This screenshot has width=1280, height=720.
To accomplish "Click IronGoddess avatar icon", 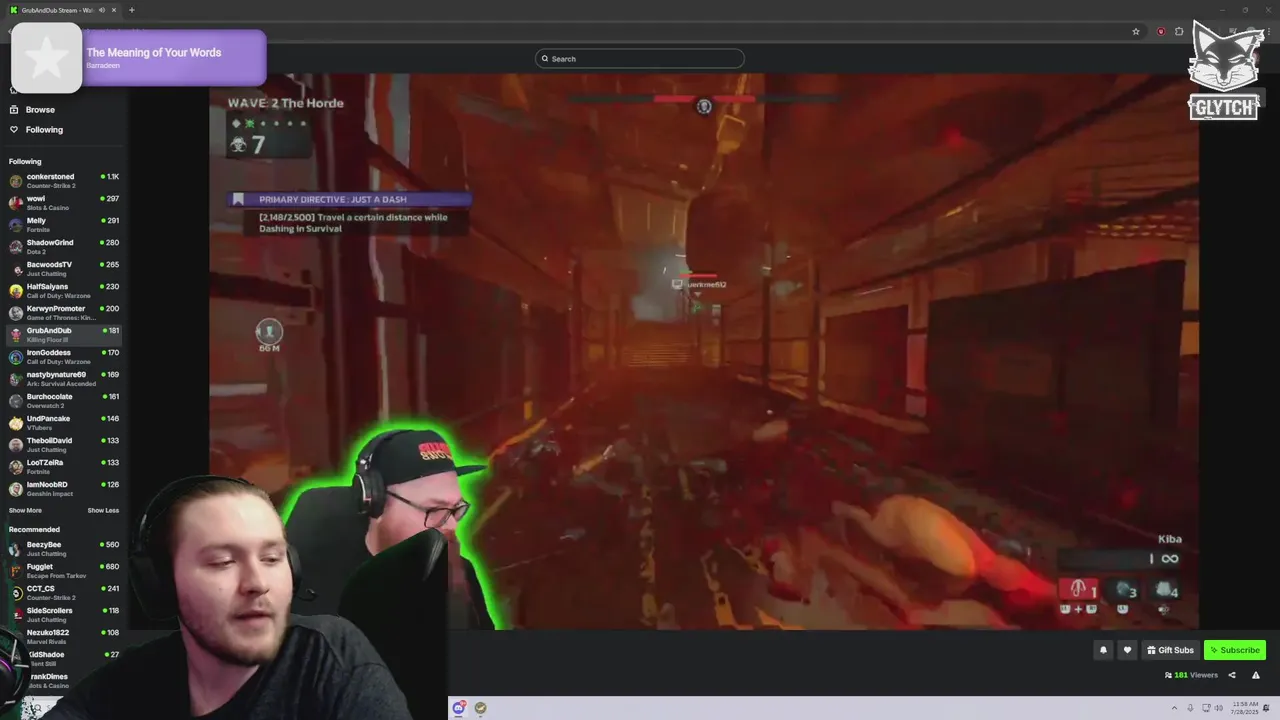I will [16, 357].
